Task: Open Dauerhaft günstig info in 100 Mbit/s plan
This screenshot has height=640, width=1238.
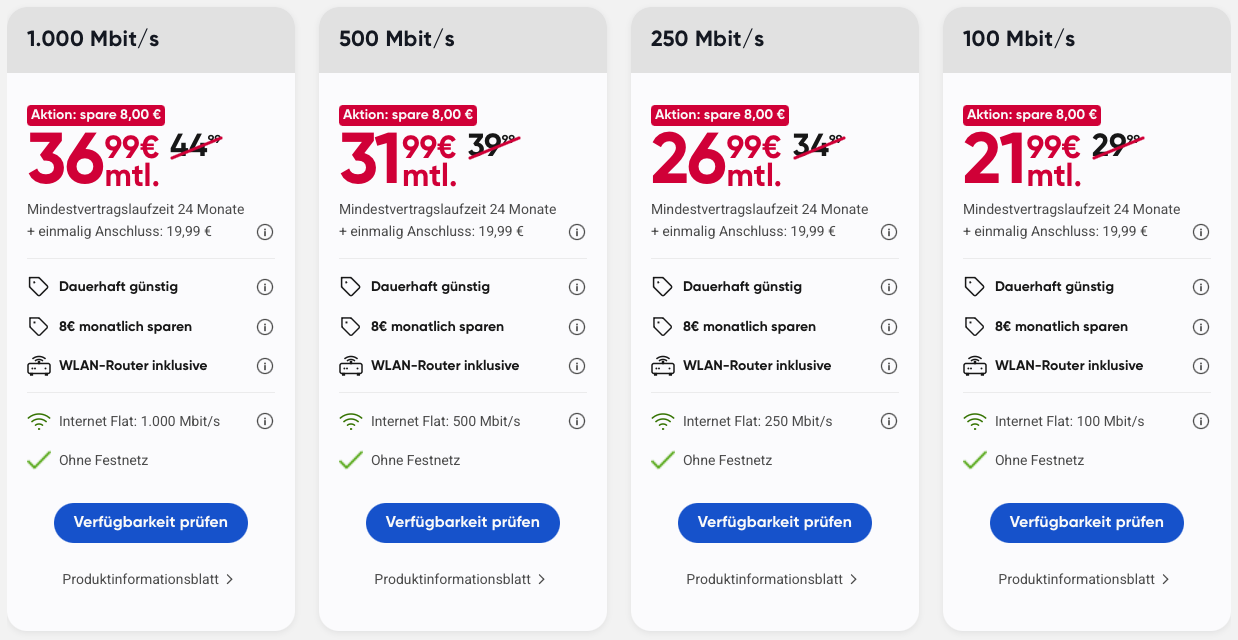Action: click(1201, 287)
